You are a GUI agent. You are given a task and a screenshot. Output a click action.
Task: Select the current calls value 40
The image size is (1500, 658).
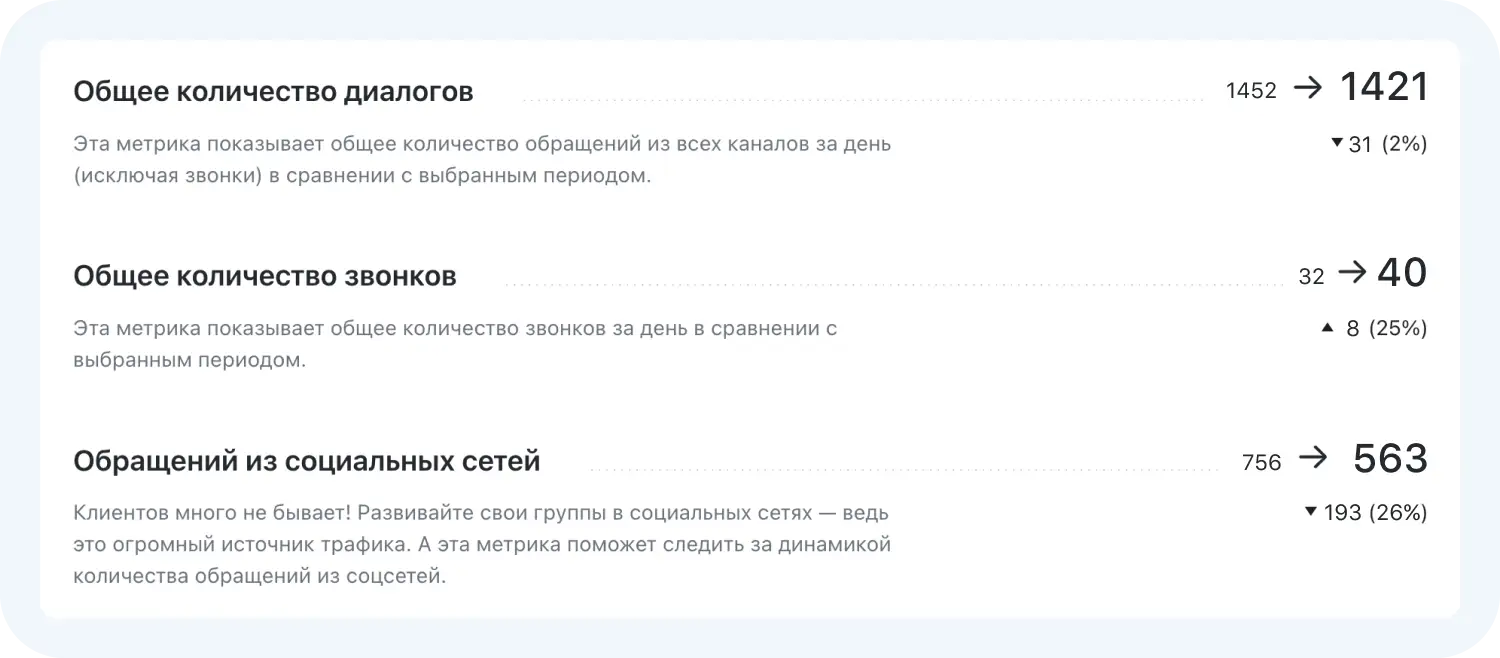1402,273
